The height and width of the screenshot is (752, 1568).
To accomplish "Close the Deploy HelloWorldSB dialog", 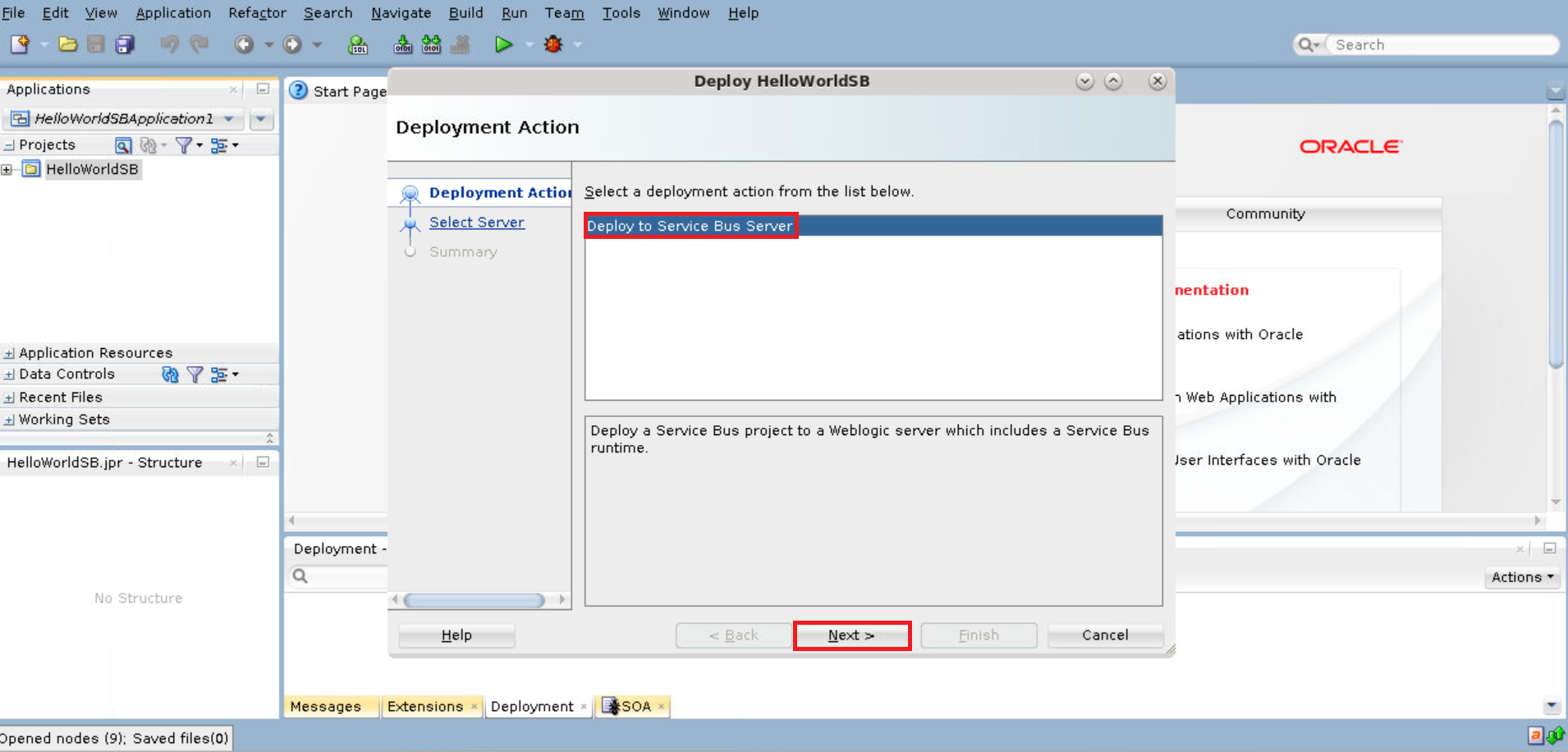I will tap(1158, 81).
